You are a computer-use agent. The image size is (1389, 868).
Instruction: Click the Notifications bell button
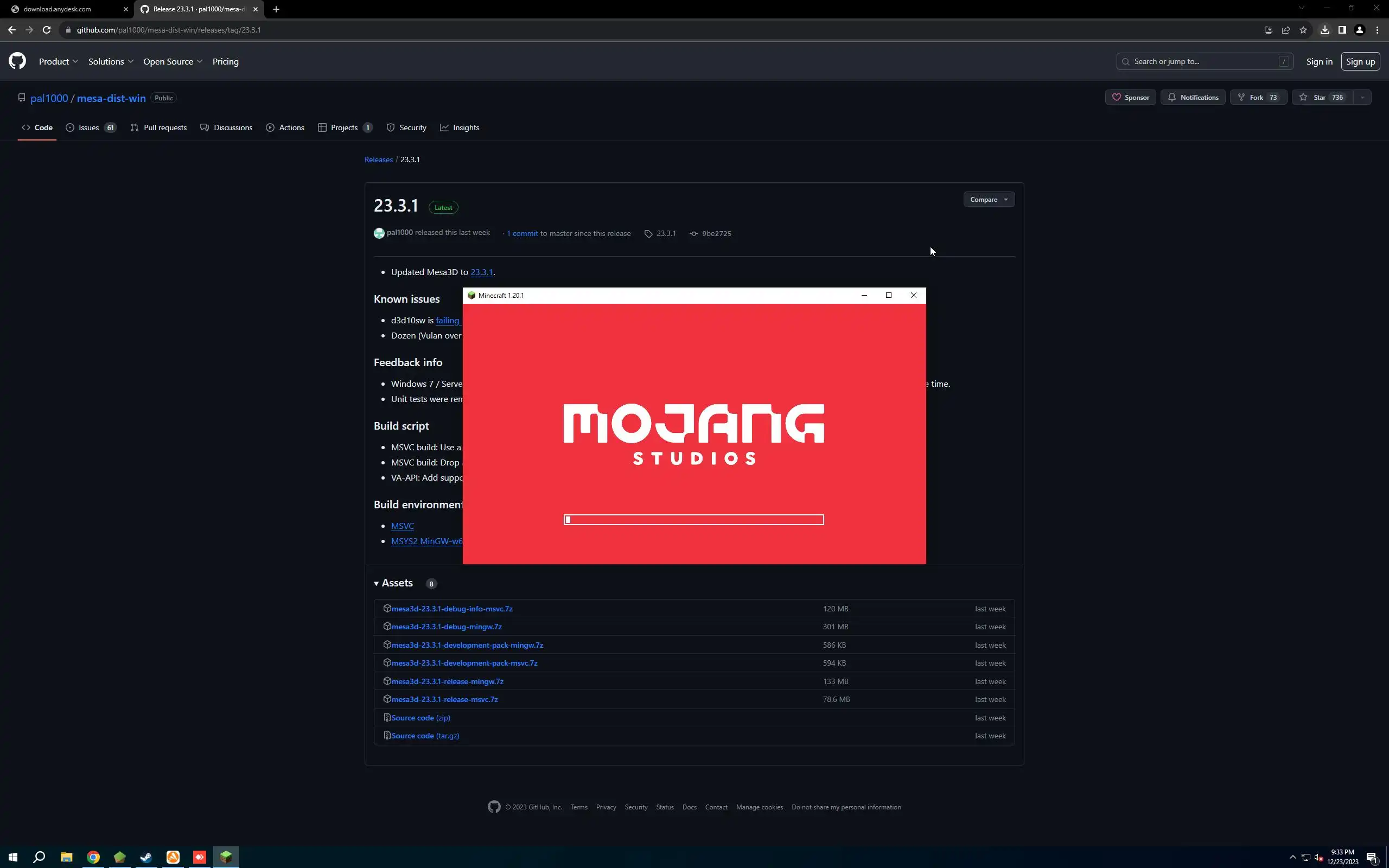(x=1193, y=98)
